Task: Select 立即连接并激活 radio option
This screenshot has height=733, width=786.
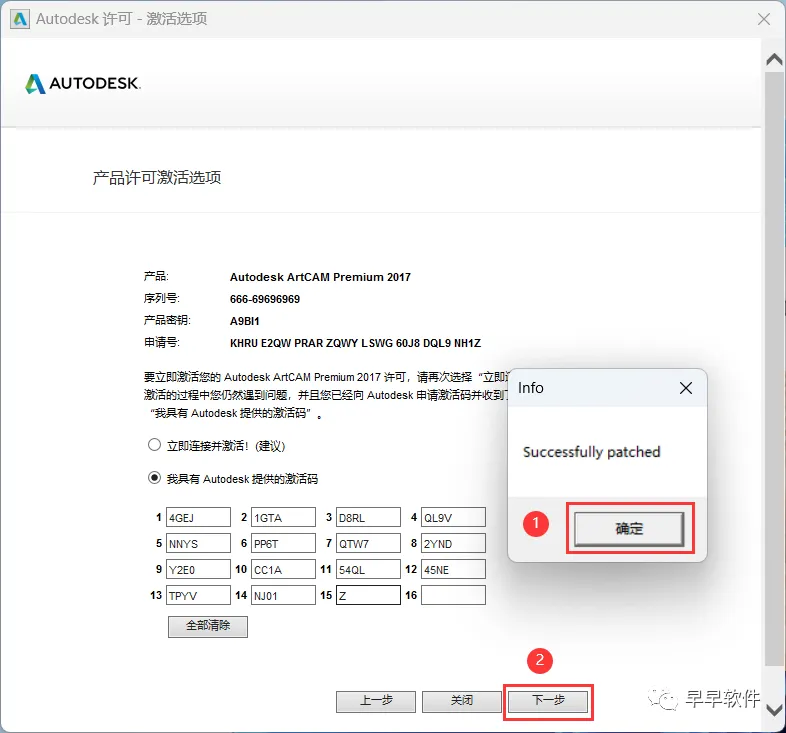Action: click(154, 445)
